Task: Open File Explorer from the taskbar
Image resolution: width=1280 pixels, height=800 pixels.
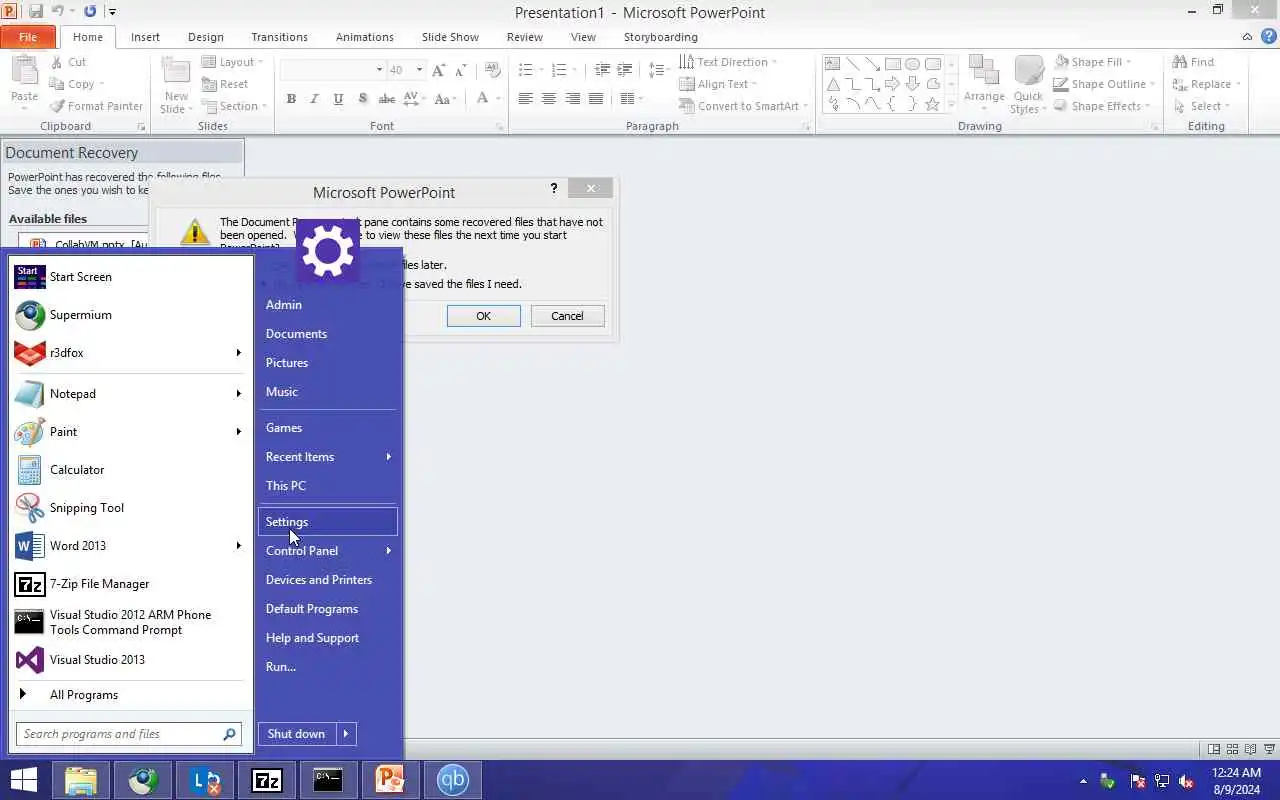Action: pos(81,780)
